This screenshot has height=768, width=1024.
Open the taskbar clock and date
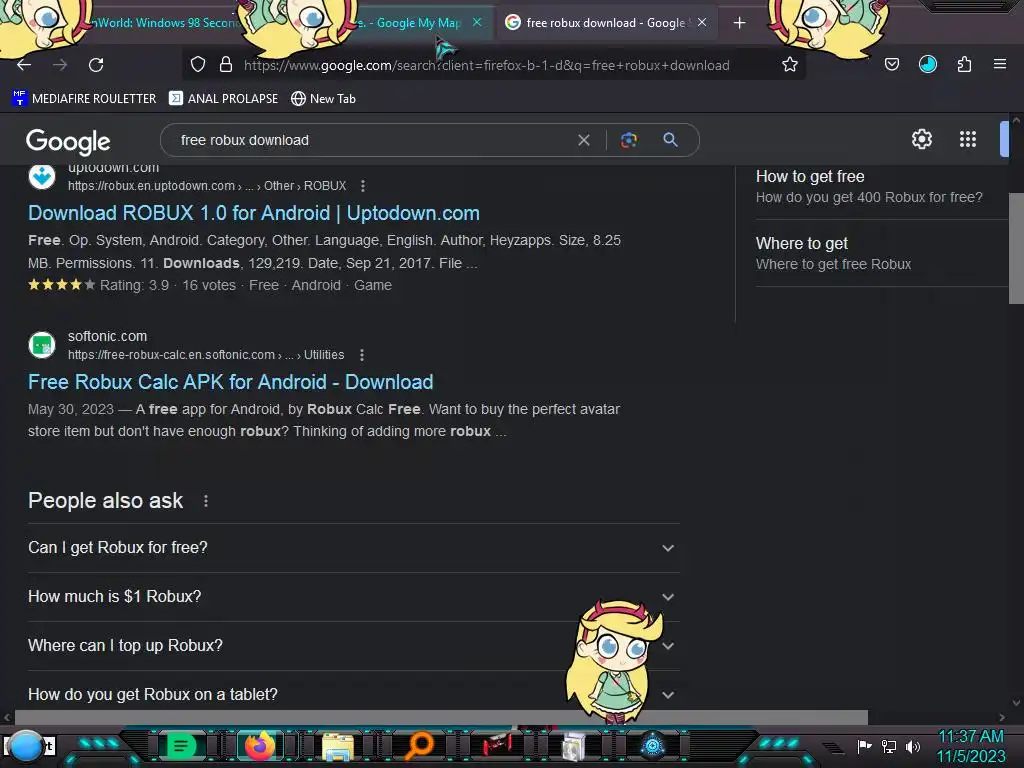pyautogui.click(x=971, y=746)
